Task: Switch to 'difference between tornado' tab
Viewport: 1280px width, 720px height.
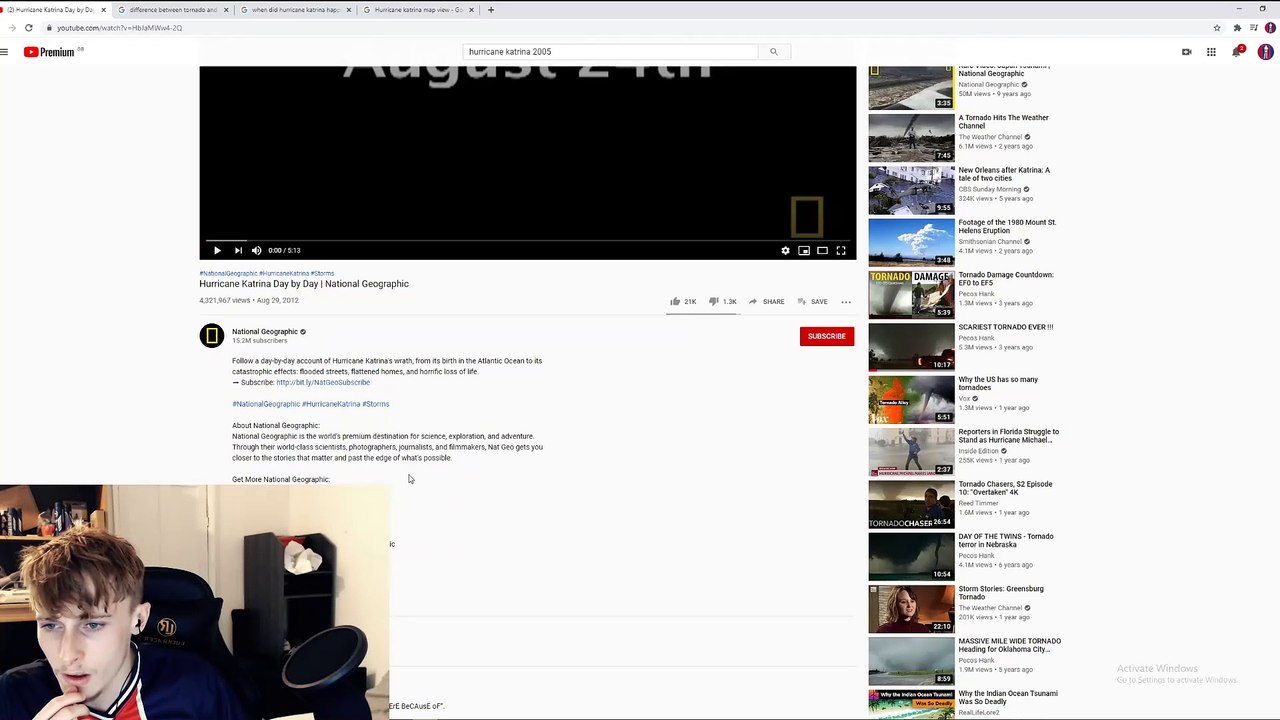Action: pyautogui.click(x=173, y=10)
